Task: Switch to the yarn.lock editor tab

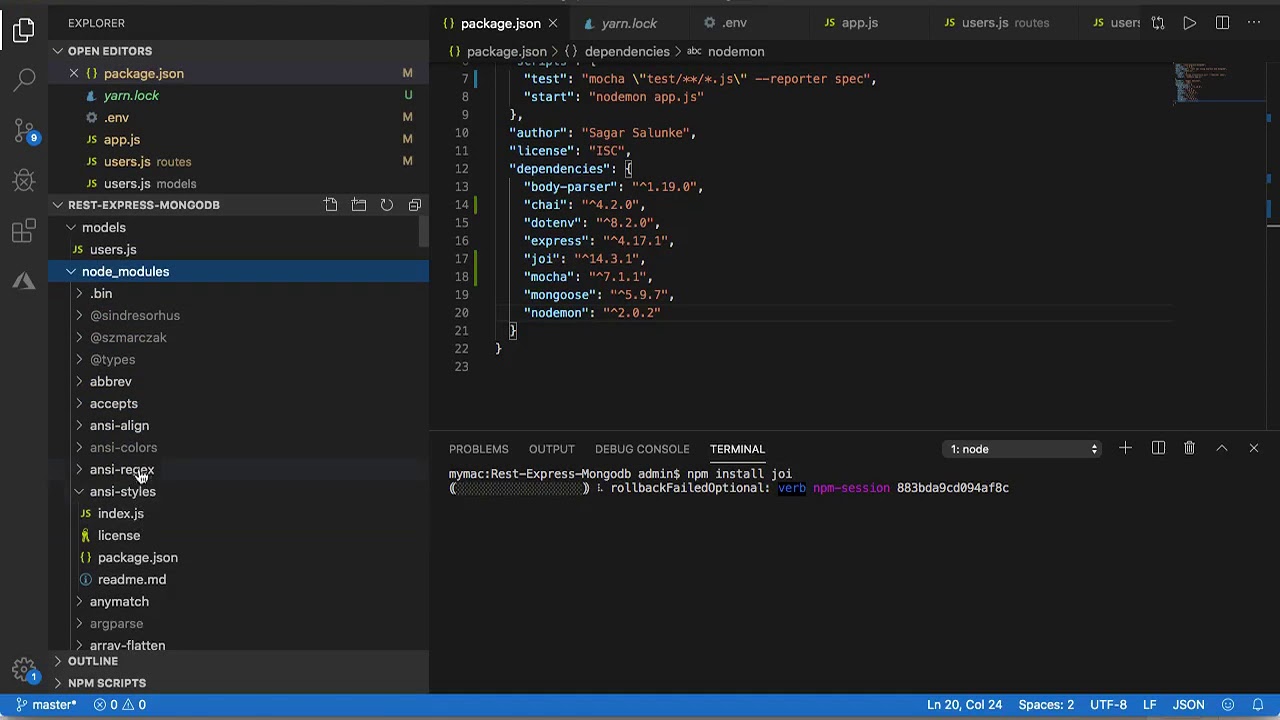Action: click(x=628, y=23)
